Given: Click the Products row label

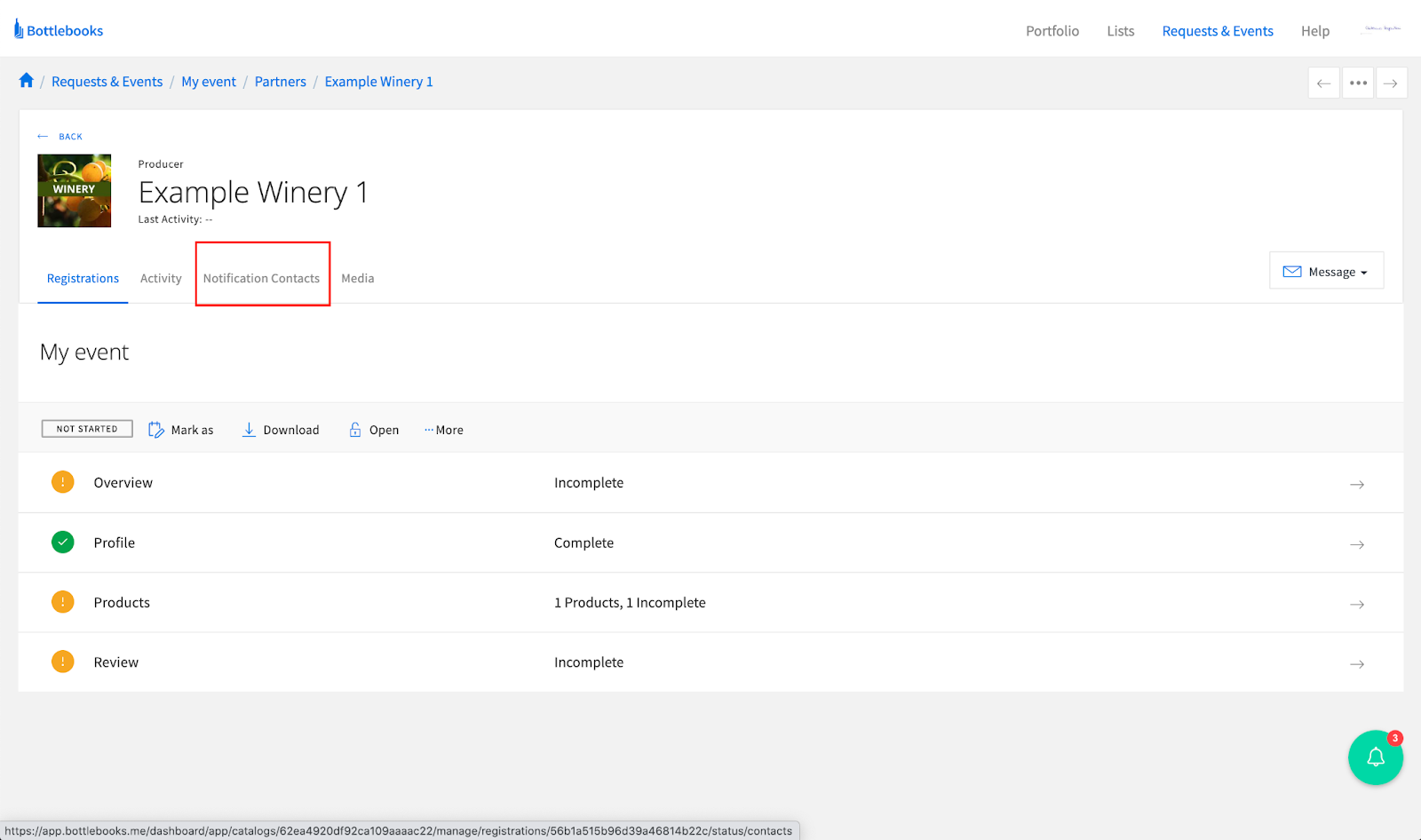Looking at the screenshot, I should pyautogui.click(x=122, y=603).
